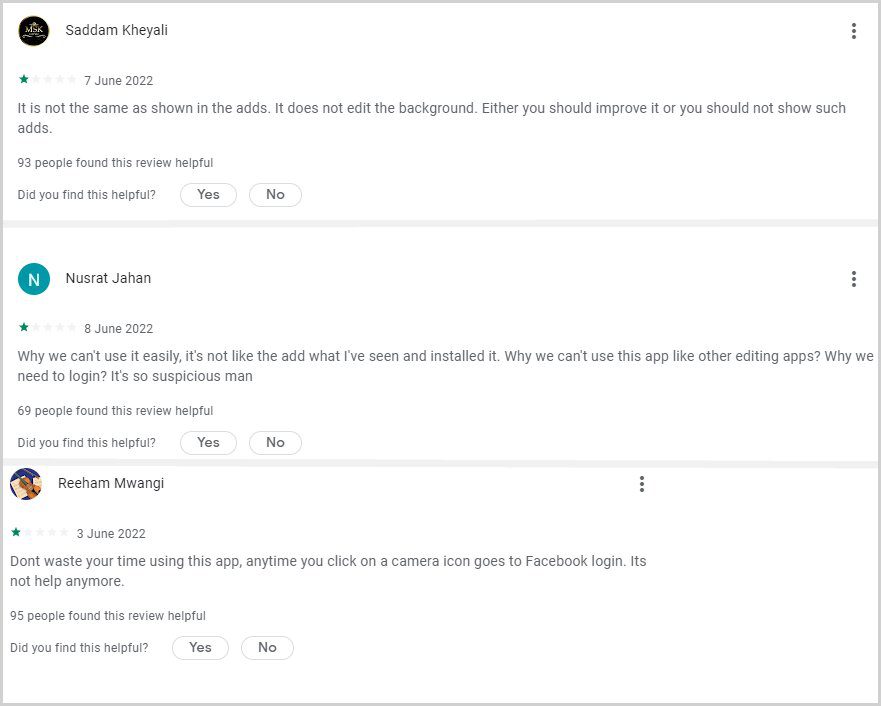881x706 pixels.
Task: Open three-dot menu on Saddam Kheyali's review
Action: coord(853,31)
